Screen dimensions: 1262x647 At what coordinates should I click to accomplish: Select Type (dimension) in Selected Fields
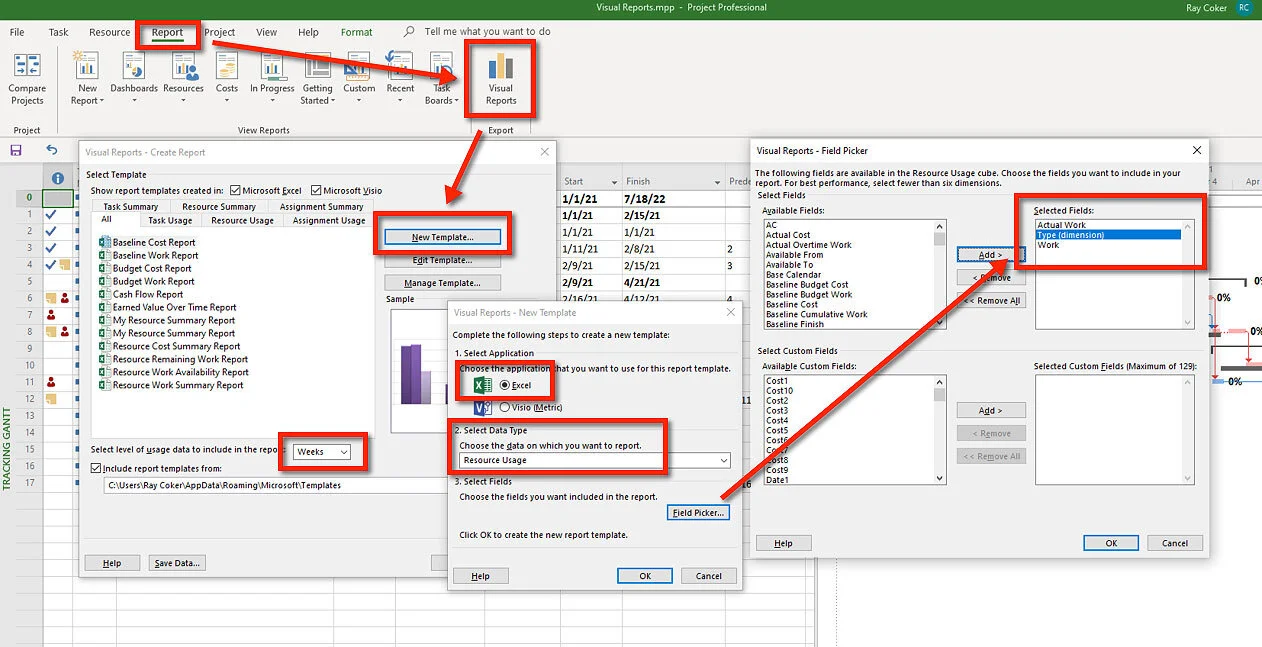(x=1108, y=235)
